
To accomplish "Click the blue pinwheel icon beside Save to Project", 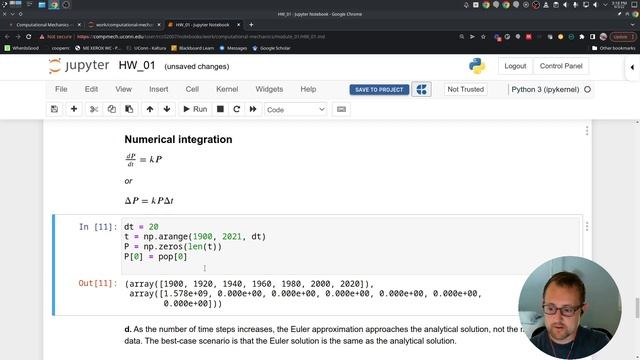I will pos(422,89).
